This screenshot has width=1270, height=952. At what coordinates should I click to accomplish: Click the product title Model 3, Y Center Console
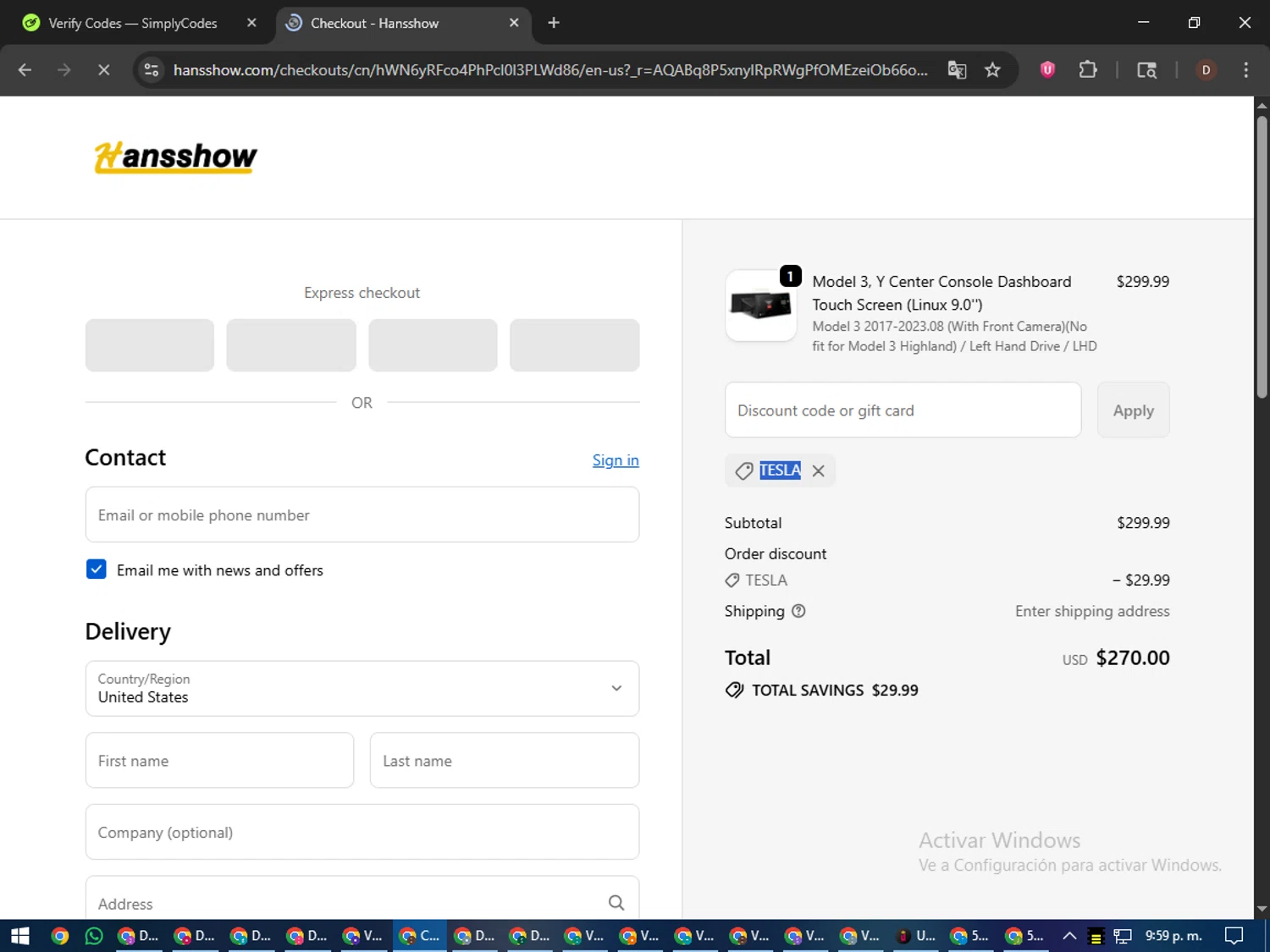click(941, 293)
